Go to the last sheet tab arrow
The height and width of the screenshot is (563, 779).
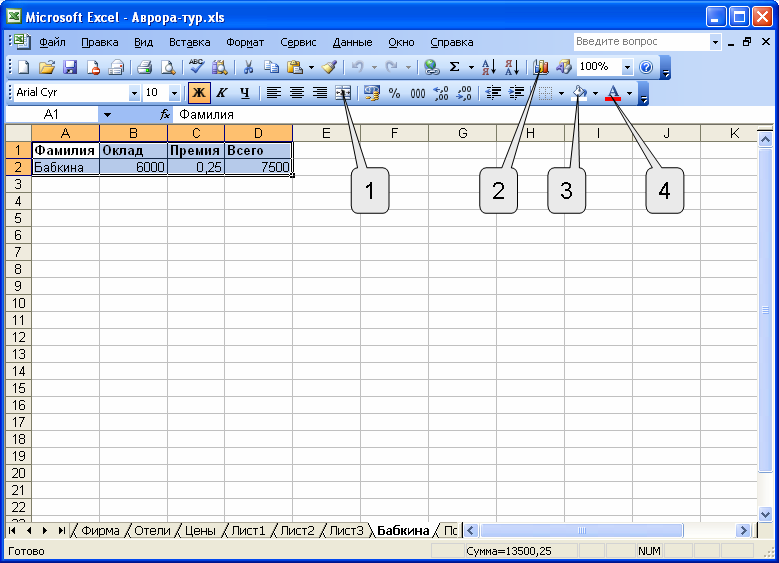[62, 531]
